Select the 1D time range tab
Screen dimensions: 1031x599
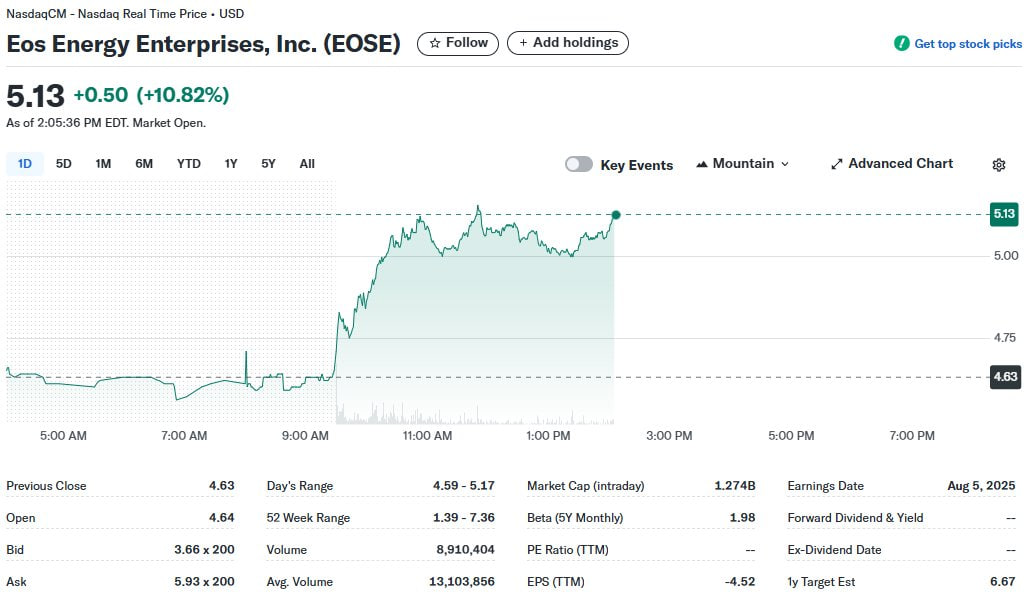[25, 164]
